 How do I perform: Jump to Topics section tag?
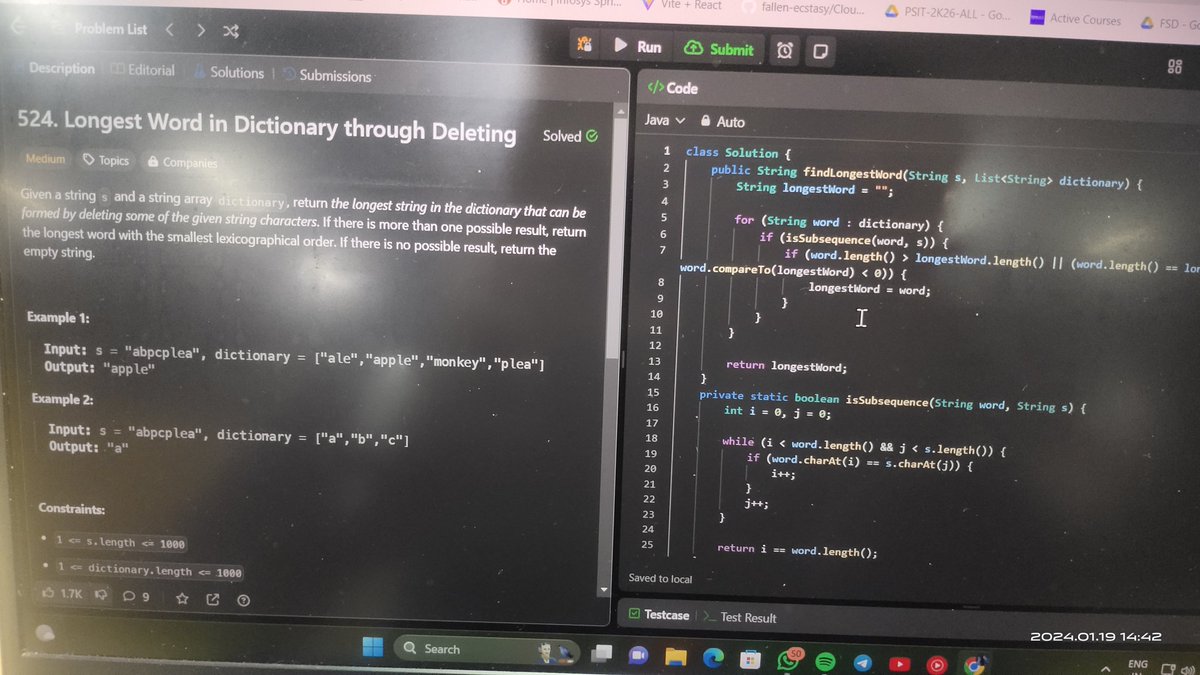click(106, 160)
